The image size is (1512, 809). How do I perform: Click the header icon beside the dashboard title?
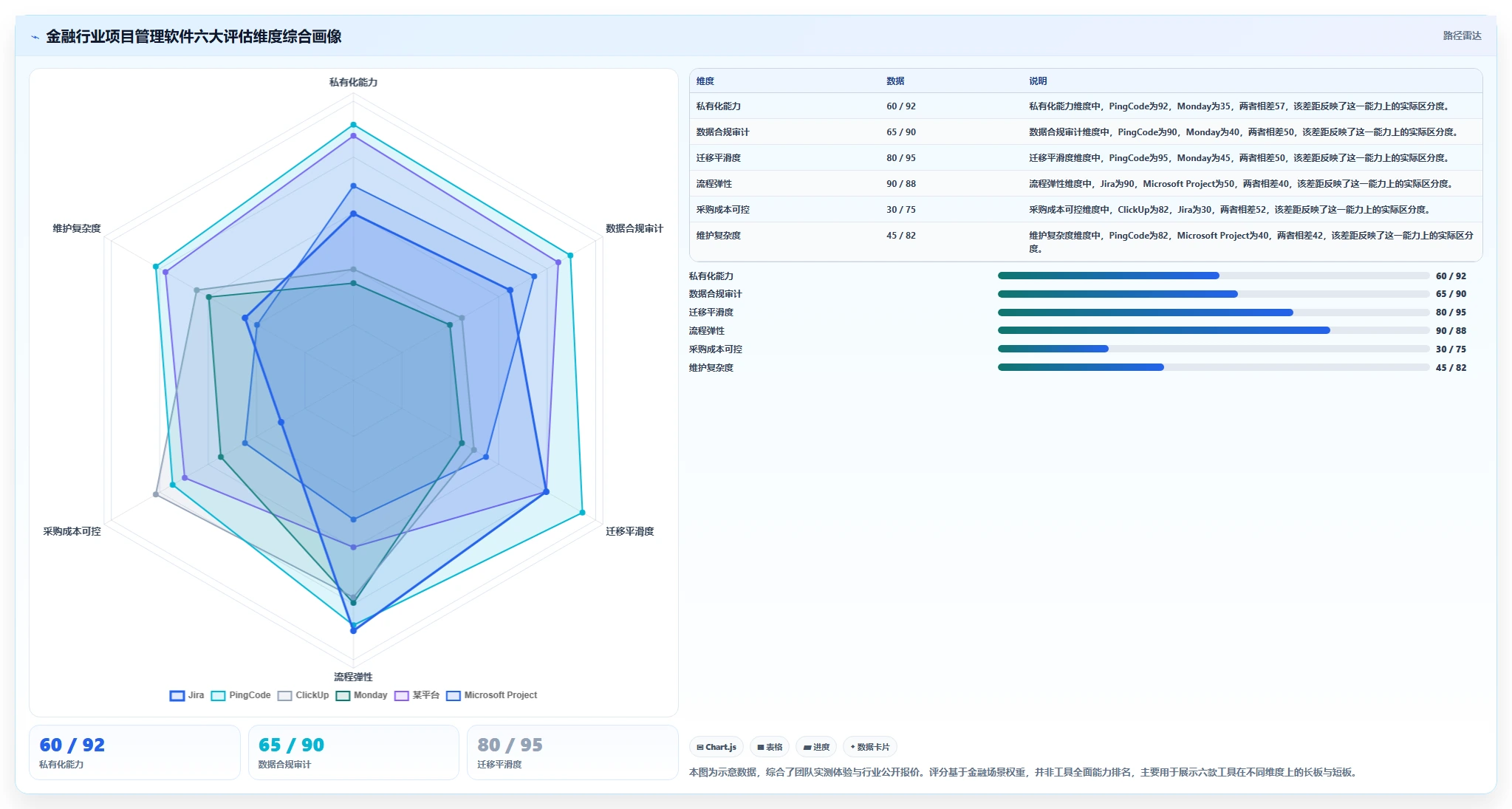(35, 37)
